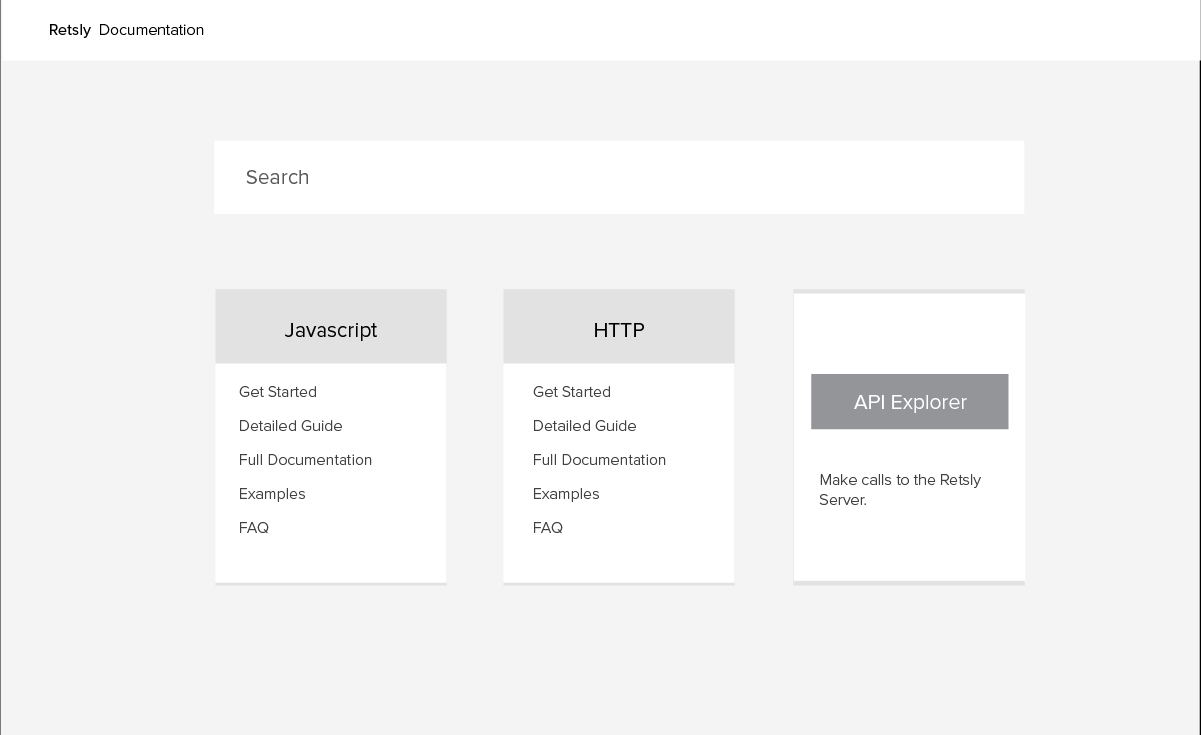The width and height of the screenshot is (1201, 735).
Task: Launch the API Explorer
Action: (x=910, y=402)
